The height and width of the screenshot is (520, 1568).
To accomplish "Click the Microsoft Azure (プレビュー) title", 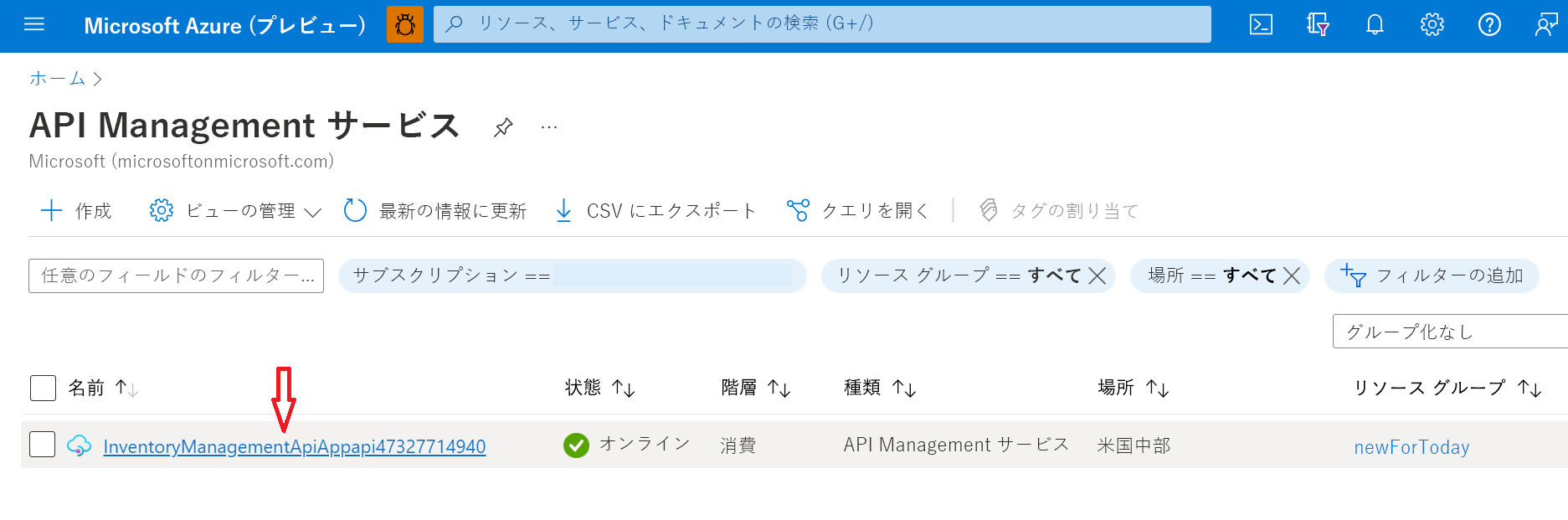I will coord(225,25).
